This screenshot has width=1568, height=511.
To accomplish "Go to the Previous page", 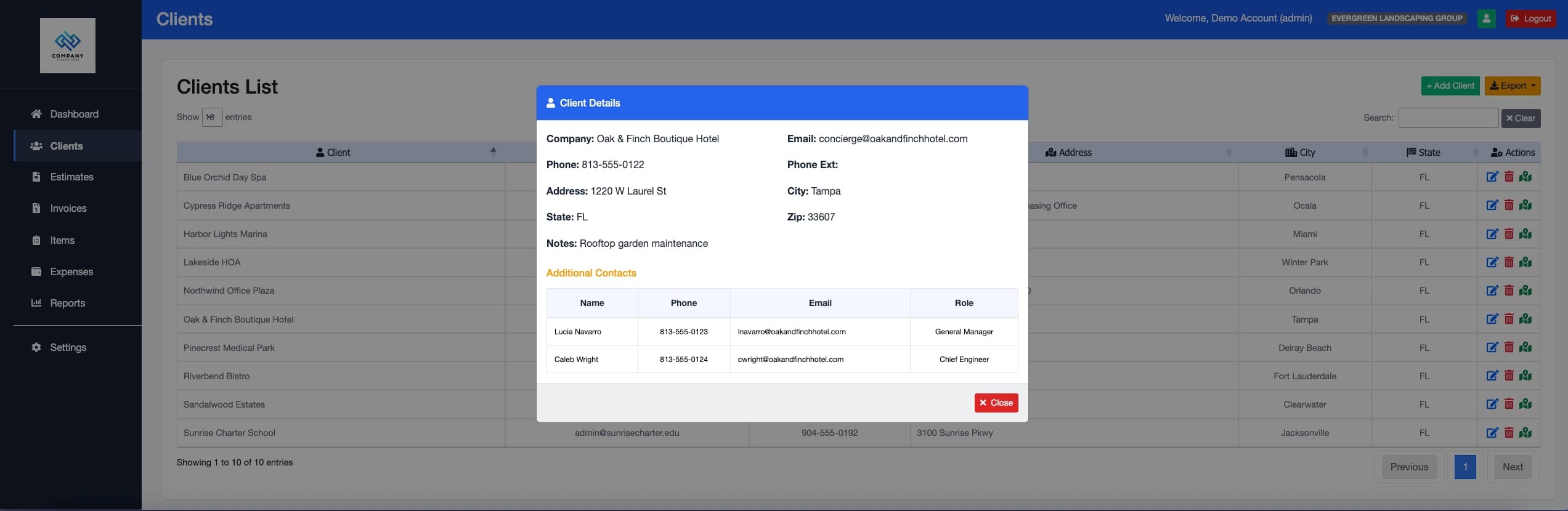I will click(x=1409, y=467).
